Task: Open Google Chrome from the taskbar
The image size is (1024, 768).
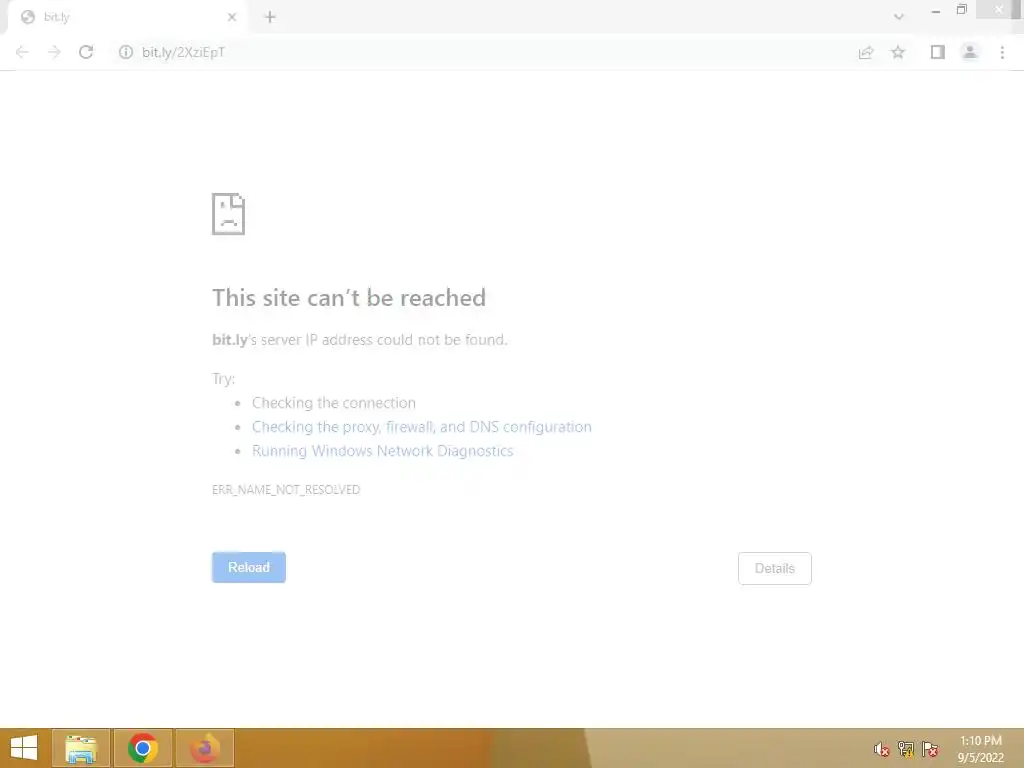Action: (143, 748)
